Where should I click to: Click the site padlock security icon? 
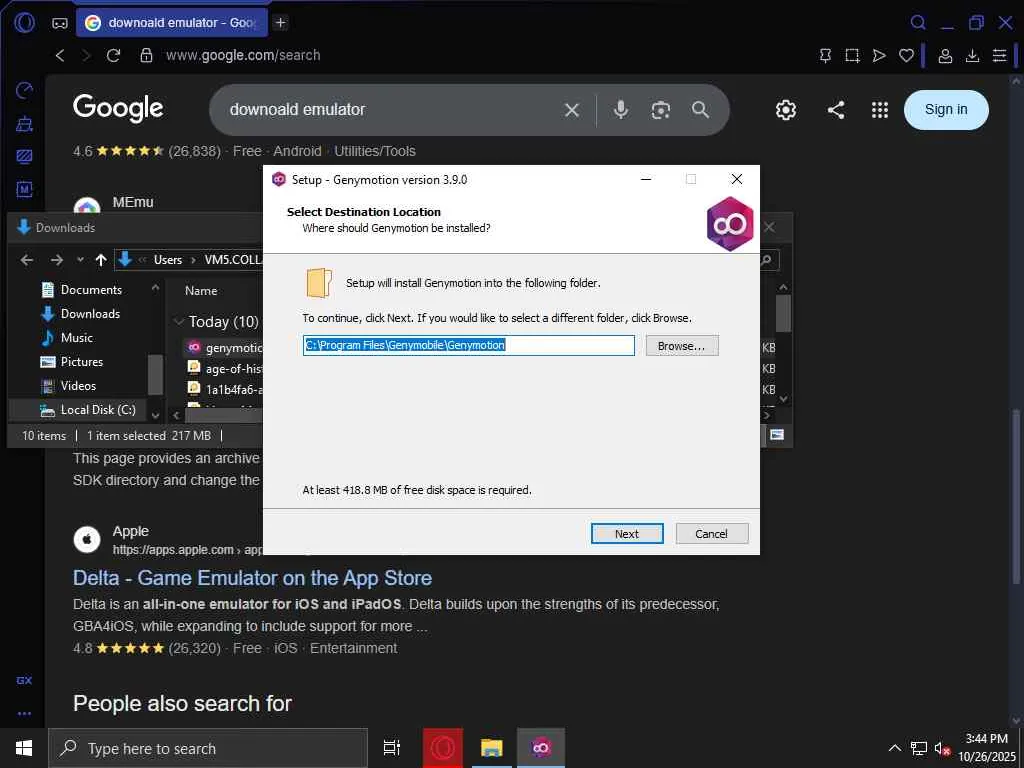(146, 56)
